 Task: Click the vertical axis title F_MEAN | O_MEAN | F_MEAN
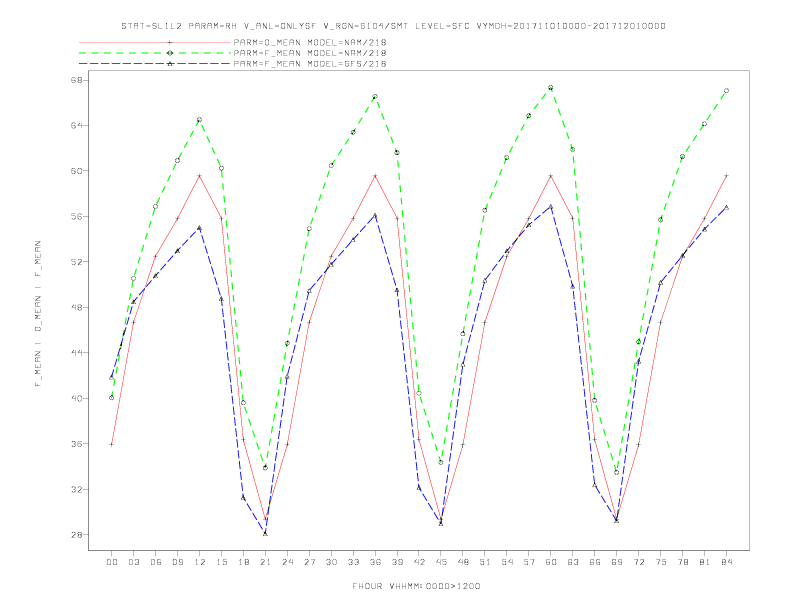click(38, 314)
